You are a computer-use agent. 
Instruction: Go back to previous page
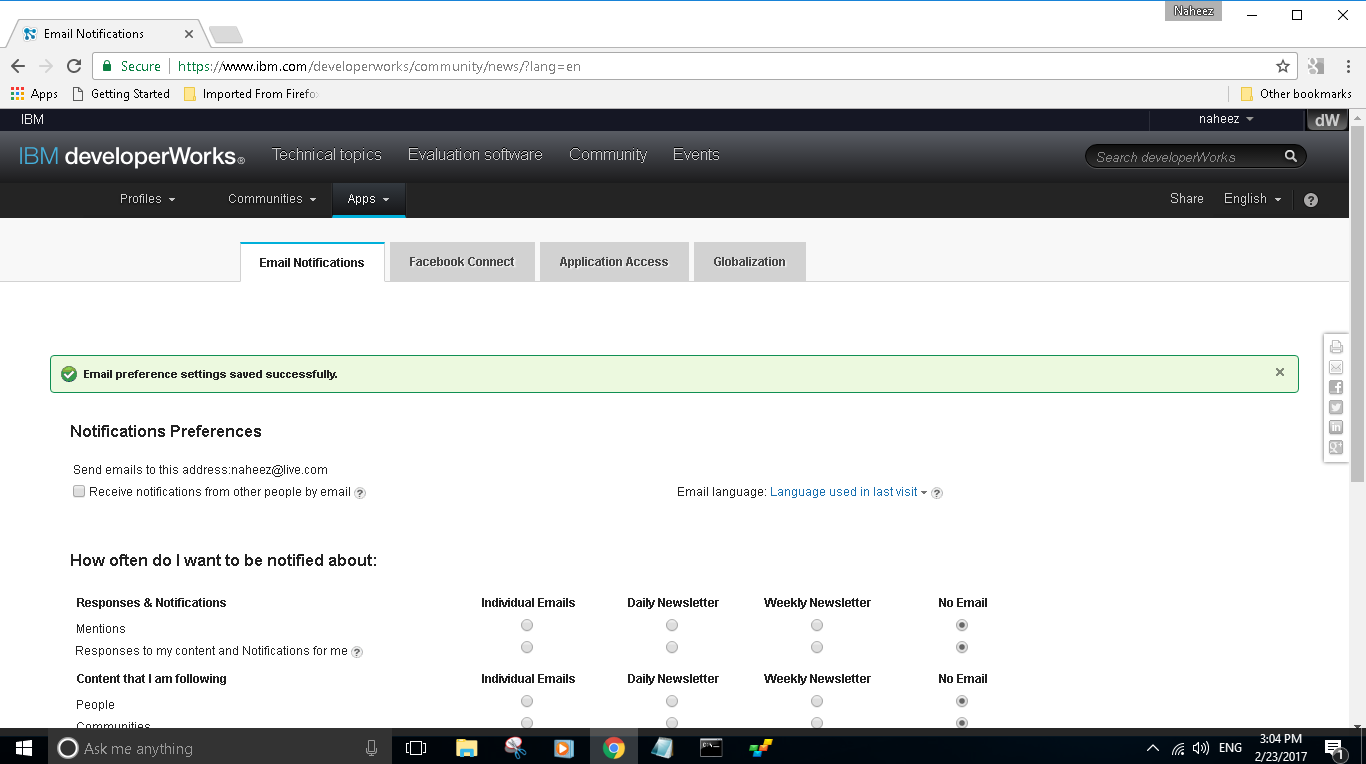(x=18, y=66)
